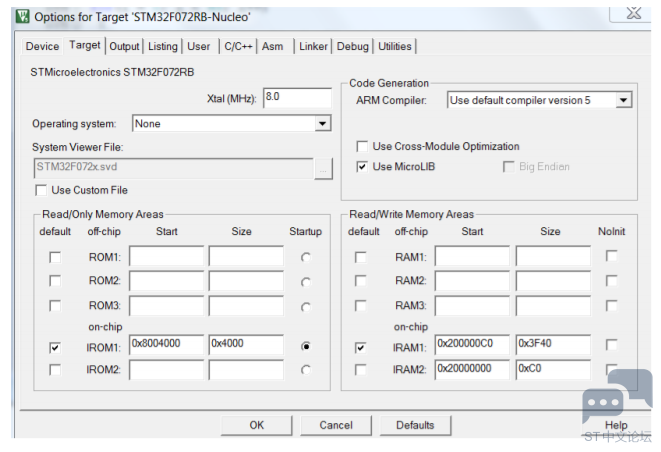This screenshot has height=452, width=661.
Task: Click the Xtal (MHz) input field
Action: pos(297,98)
